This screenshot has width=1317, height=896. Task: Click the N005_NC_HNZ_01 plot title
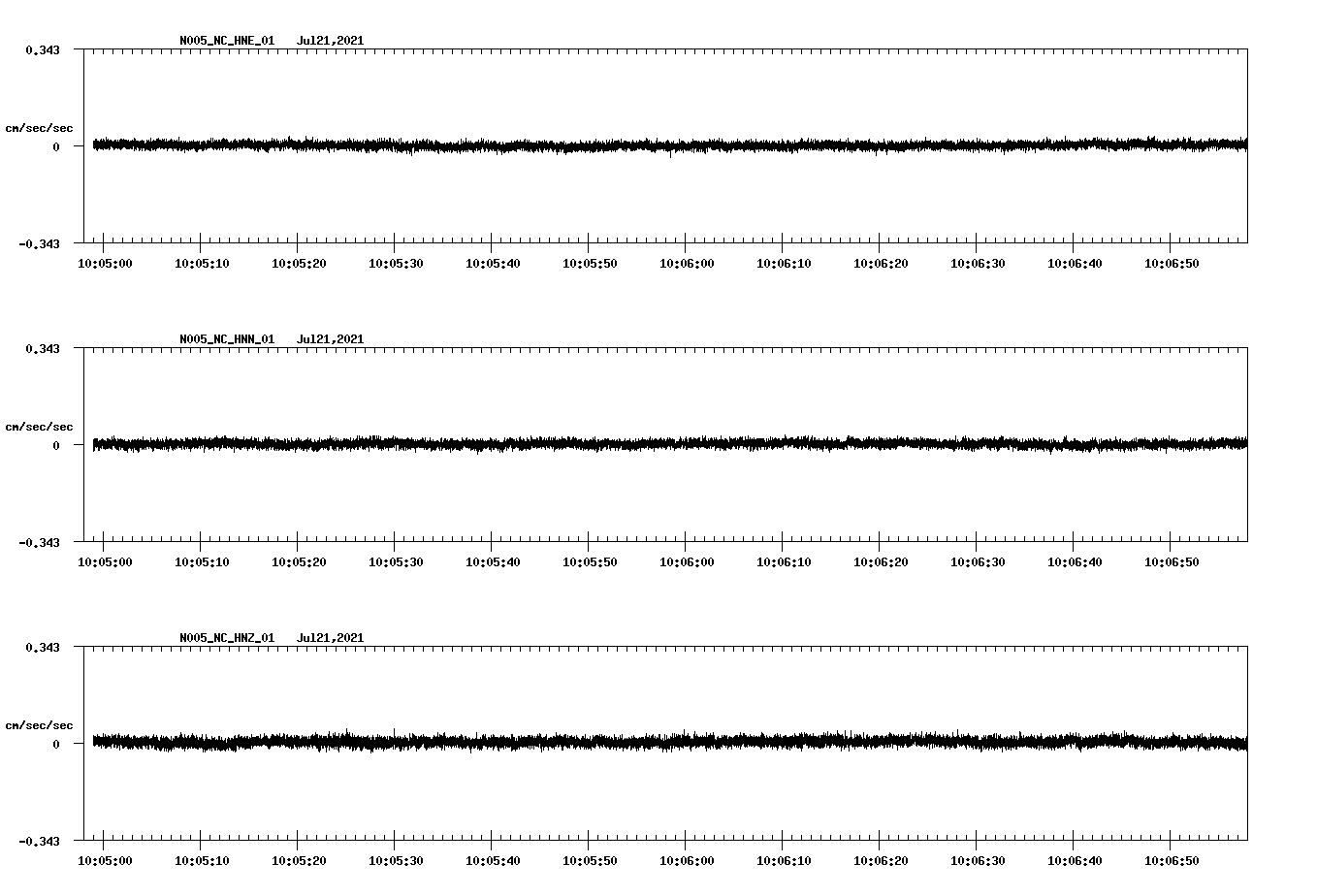(x=227, y=638)
